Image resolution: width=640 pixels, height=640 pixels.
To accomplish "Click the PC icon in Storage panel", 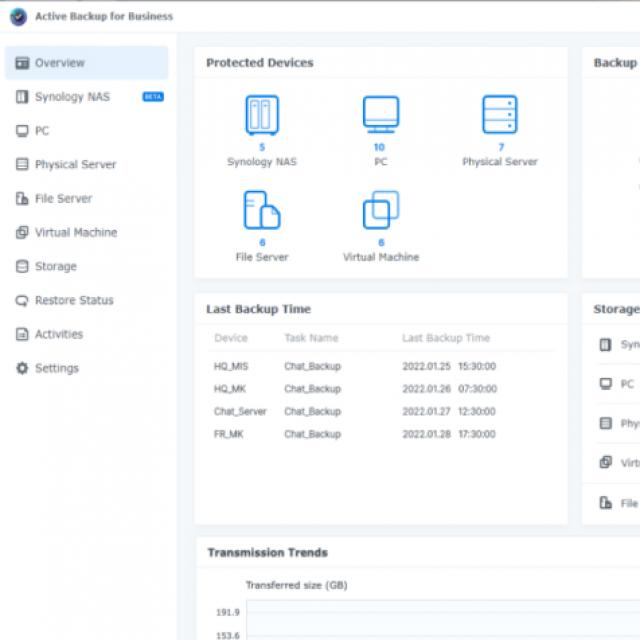I will (x=605, y=384).
